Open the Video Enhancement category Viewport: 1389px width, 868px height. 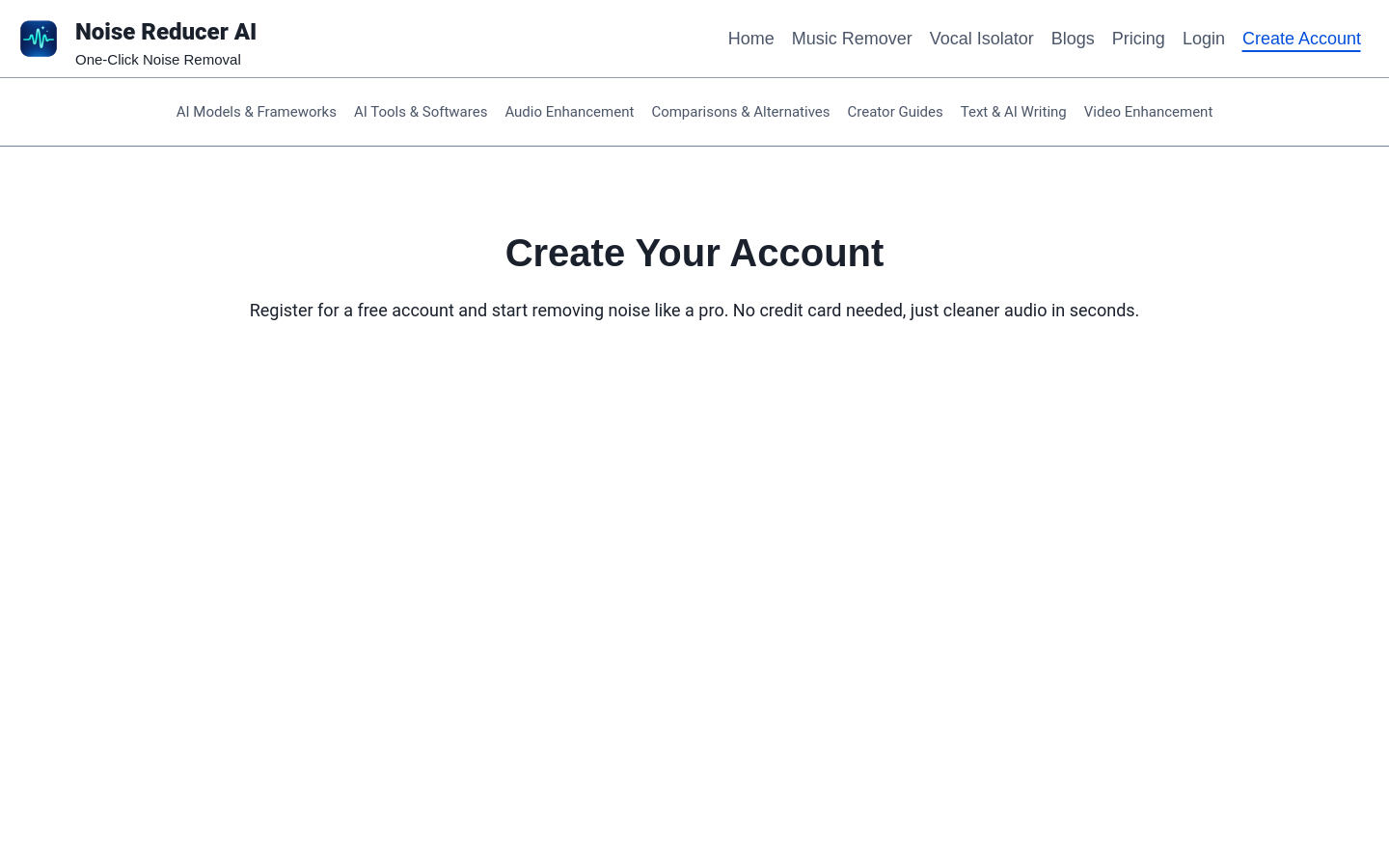coord(1148,112)
